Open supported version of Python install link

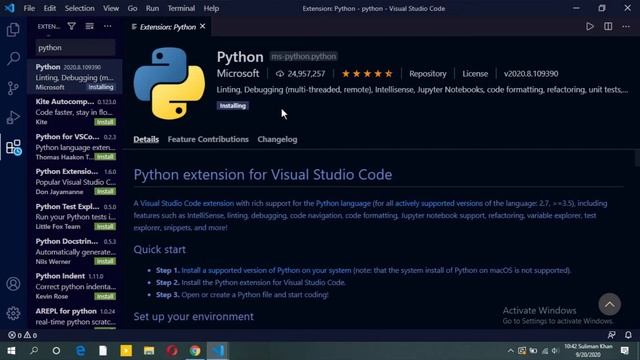(266, 270)
